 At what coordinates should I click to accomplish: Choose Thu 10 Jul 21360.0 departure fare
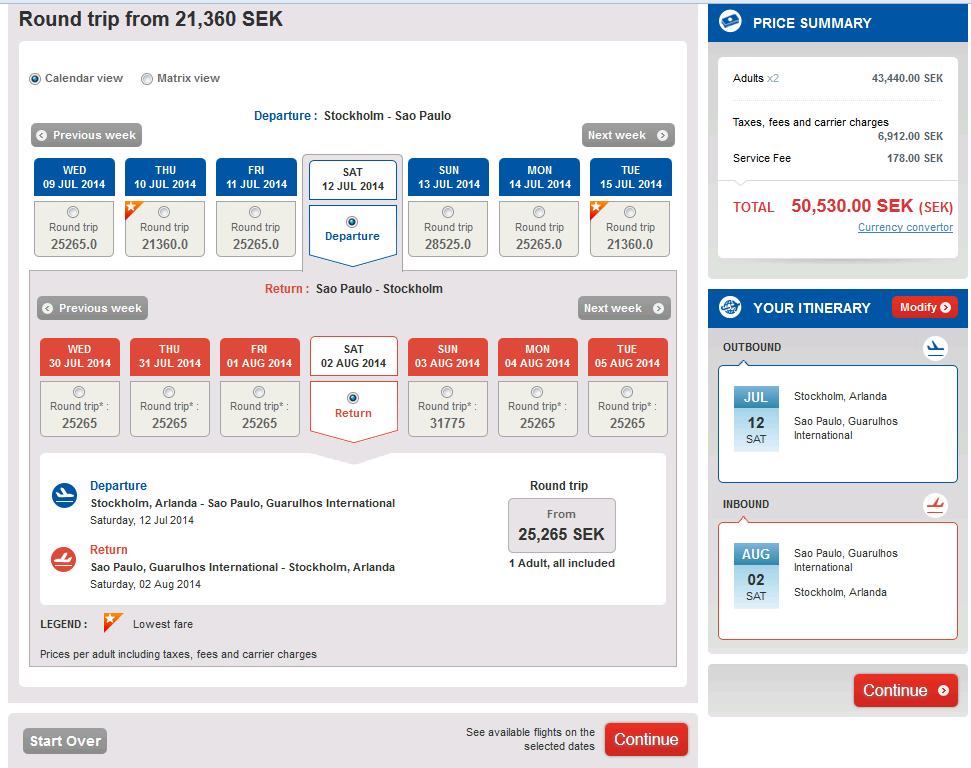[165, 212]
